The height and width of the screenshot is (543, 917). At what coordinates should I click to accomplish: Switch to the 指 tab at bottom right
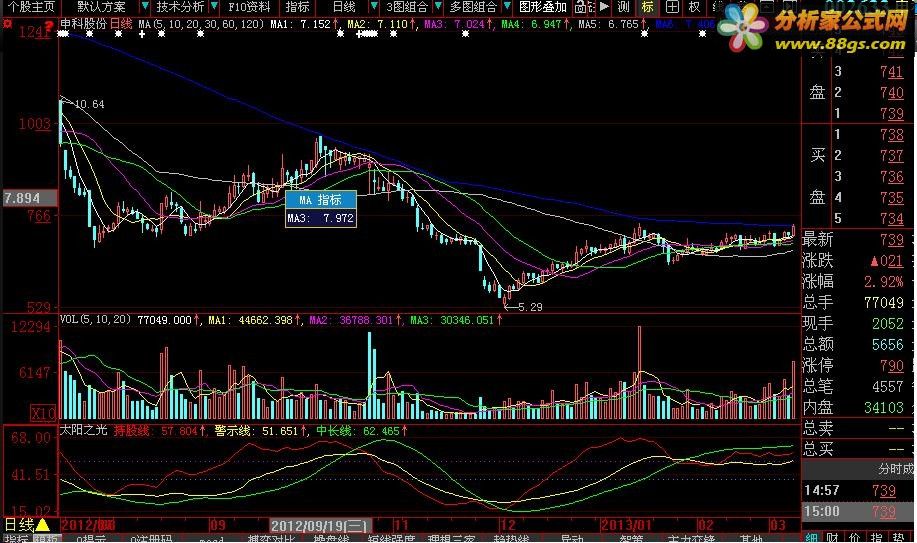[877, 537]
